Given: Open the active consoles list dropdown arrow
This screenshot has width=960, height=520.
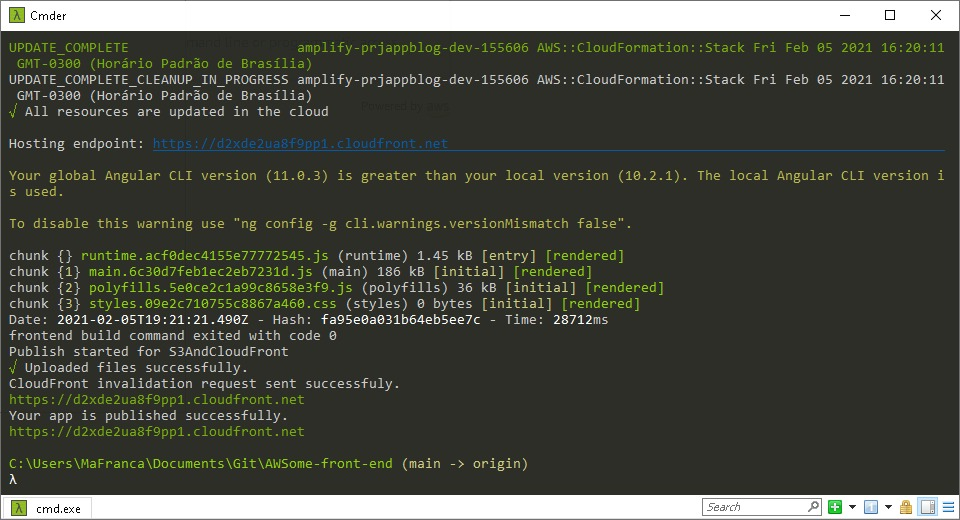Looking at the screenshot, I should [888, 507].
